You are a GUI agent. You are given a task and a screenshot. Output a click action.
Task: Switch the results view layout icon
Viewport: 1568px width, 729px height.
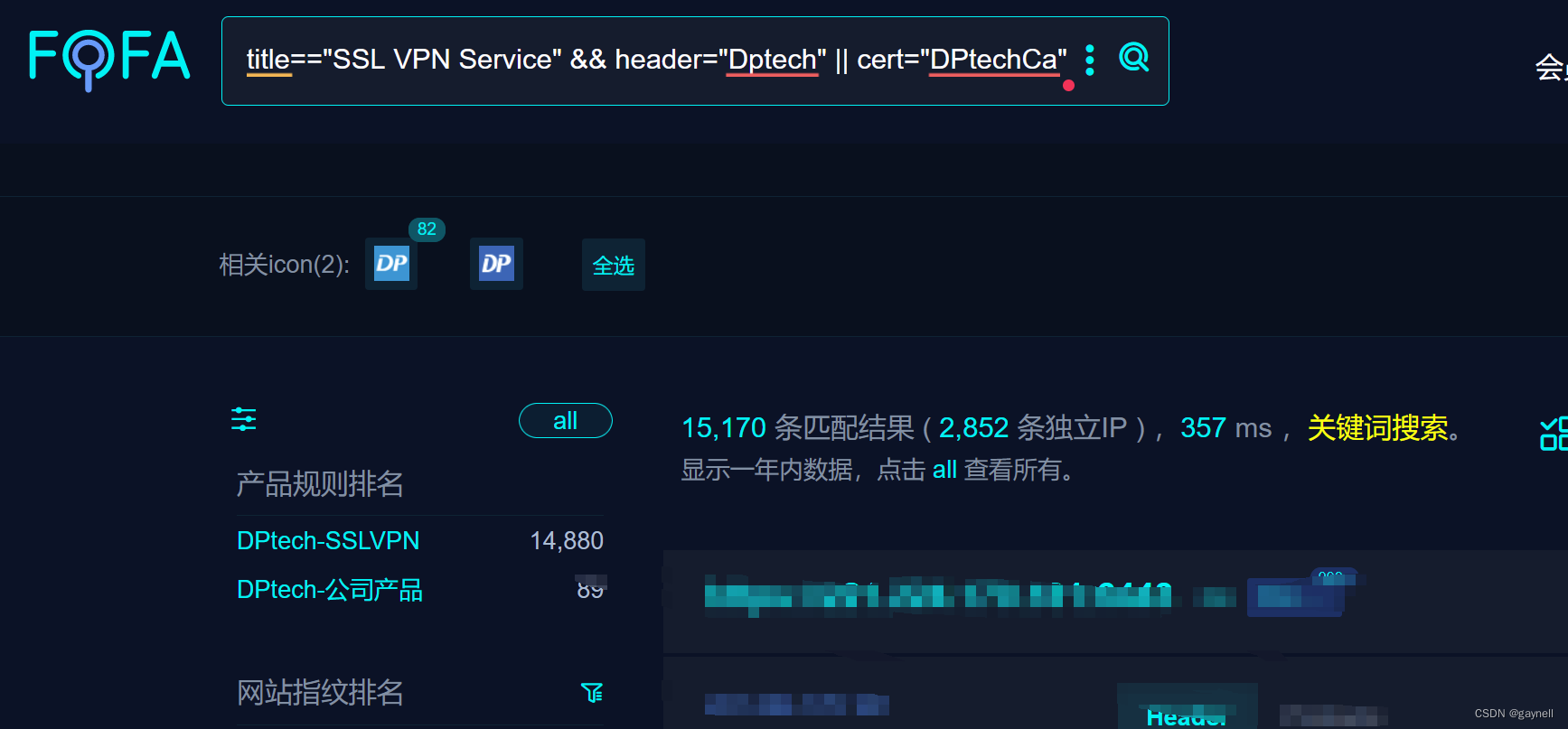[1554, 434]
